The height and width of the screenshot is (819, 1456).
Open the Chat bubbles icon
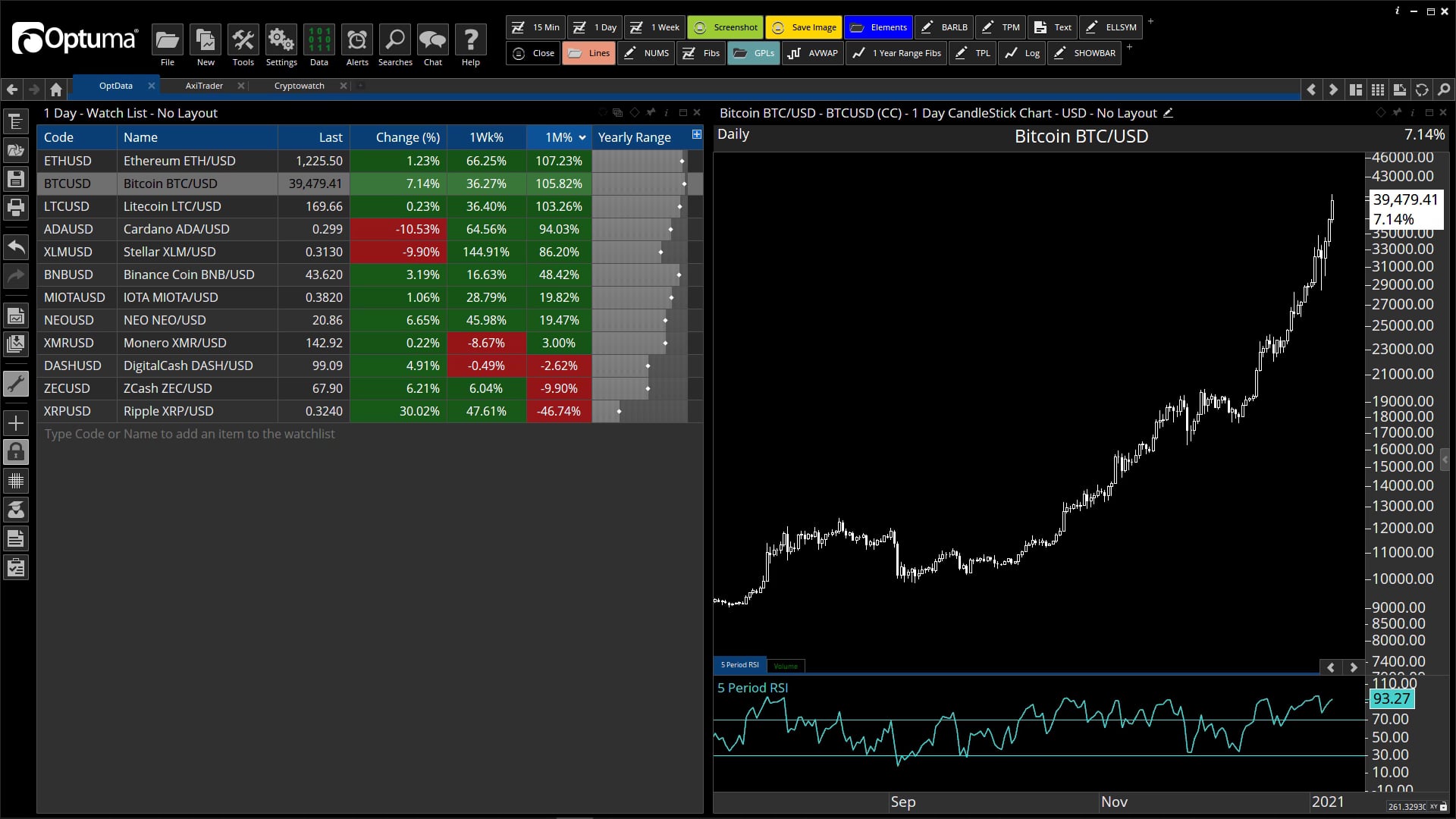(x=433, y=40)
